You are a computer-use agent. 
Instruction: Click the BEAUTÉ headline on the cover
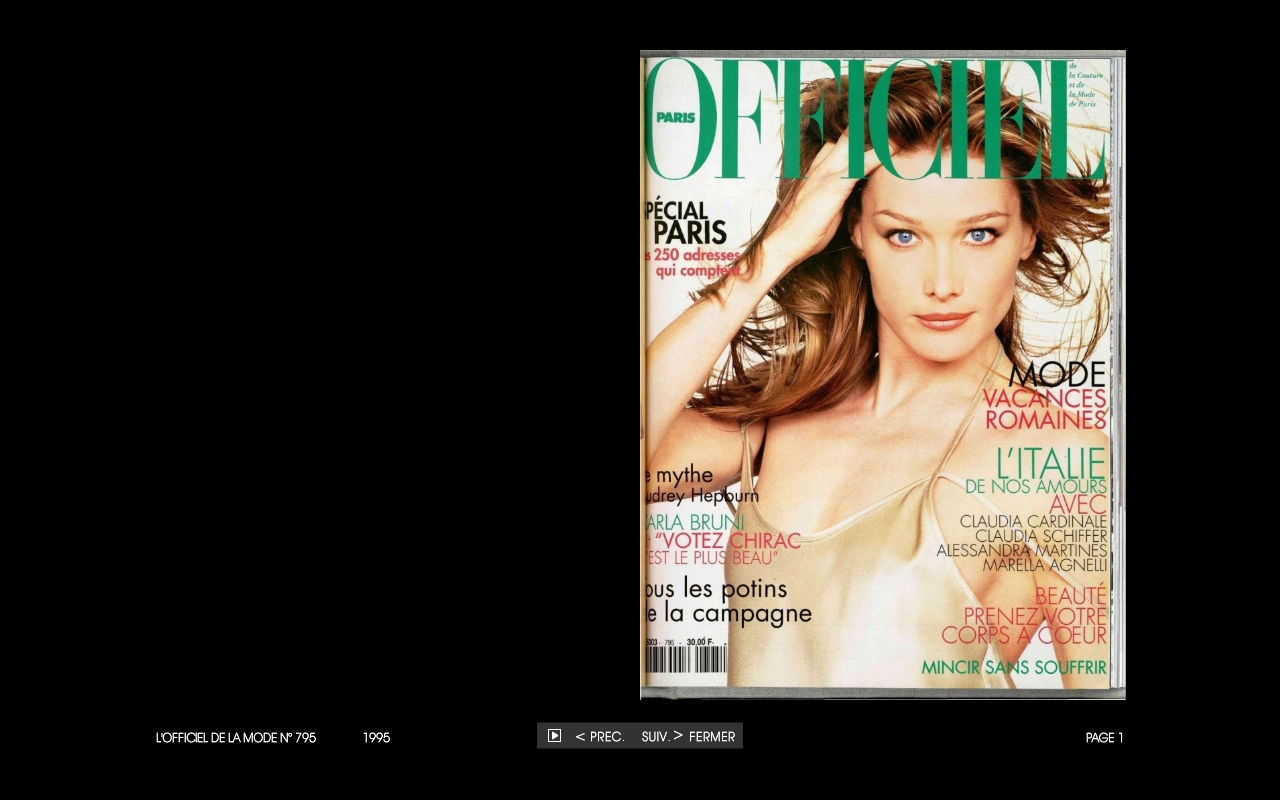pyautogui.click(x=1070, y=596)
